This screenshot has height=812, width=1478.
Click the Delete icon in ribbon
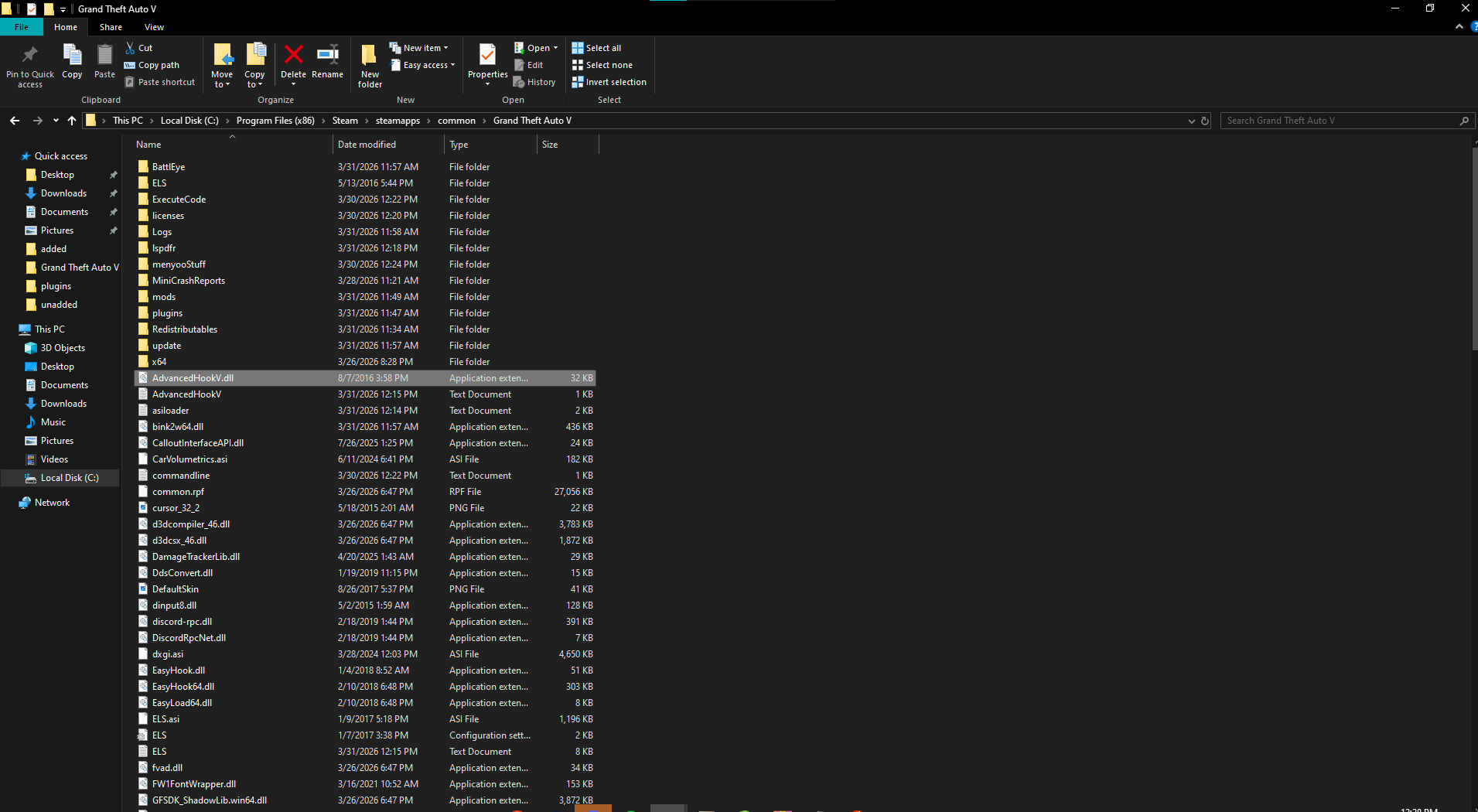pos(293,62)
